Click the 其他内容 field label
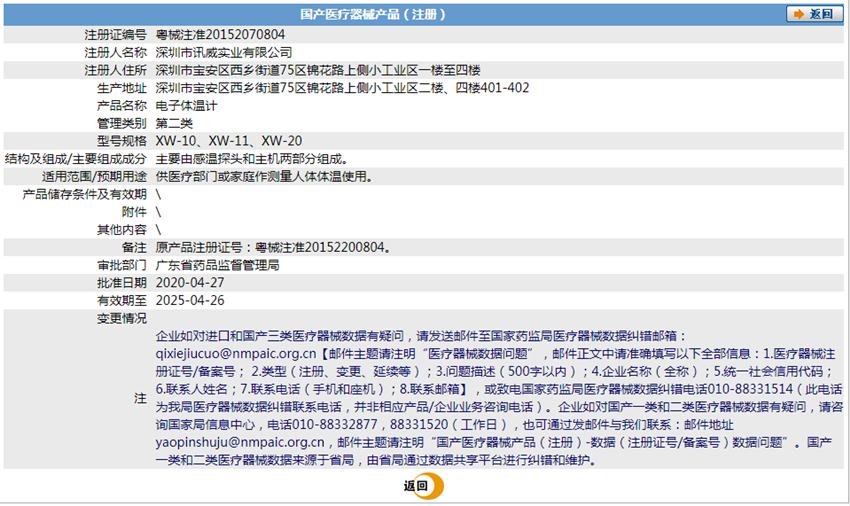Screen dimensions: 850x506 pos(122,230)
